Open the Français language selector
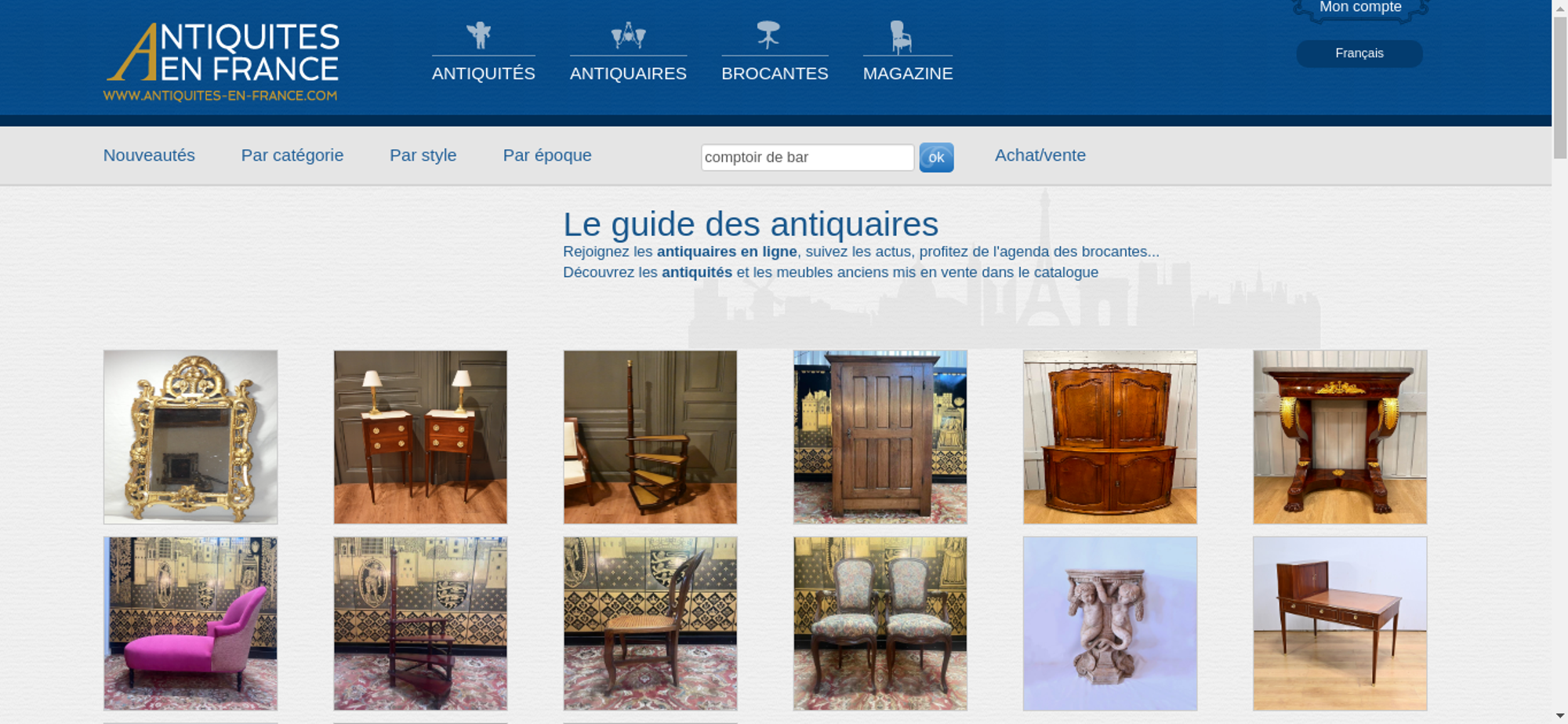 1359,53
